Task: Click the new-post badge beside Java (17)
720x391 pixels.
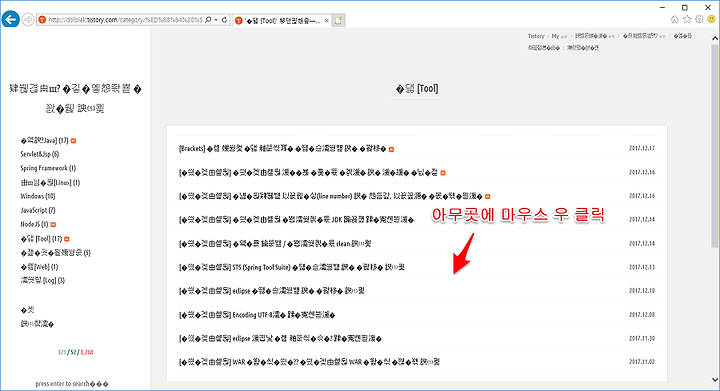Action: [73, 141]
